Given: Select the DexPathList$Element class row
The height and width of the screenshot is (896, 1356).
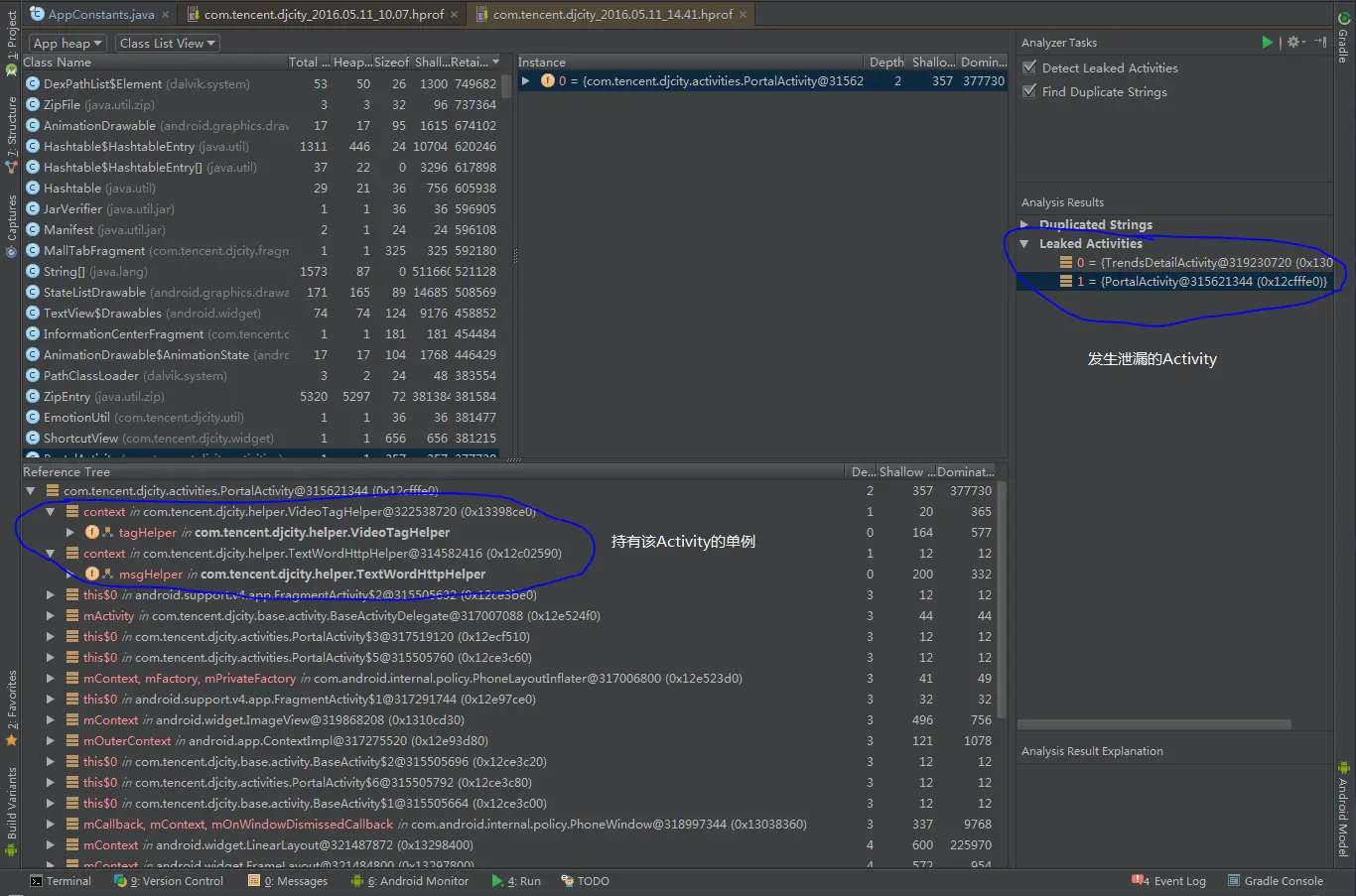Looking at the screenshot, I should 261,84.
